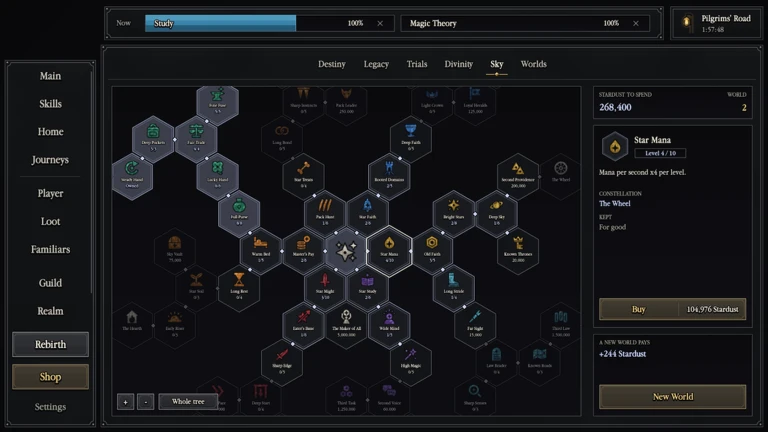This screenshot has width=768, height=432.
Task: Start a New World
Action: tap(672, 396)
